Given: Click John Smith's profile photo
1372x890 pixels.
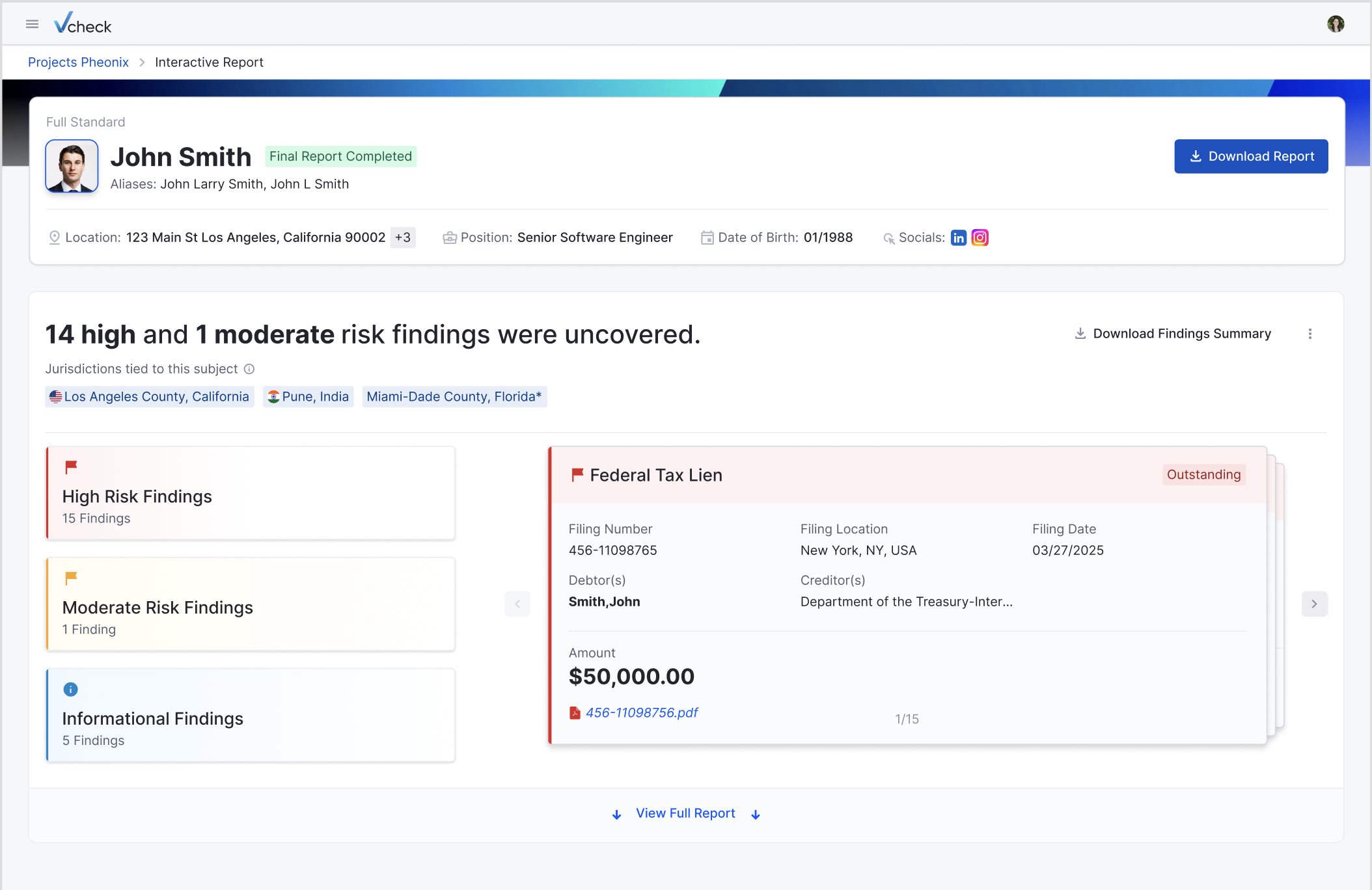Looking at the screenshot, I should tap(72, 166).
